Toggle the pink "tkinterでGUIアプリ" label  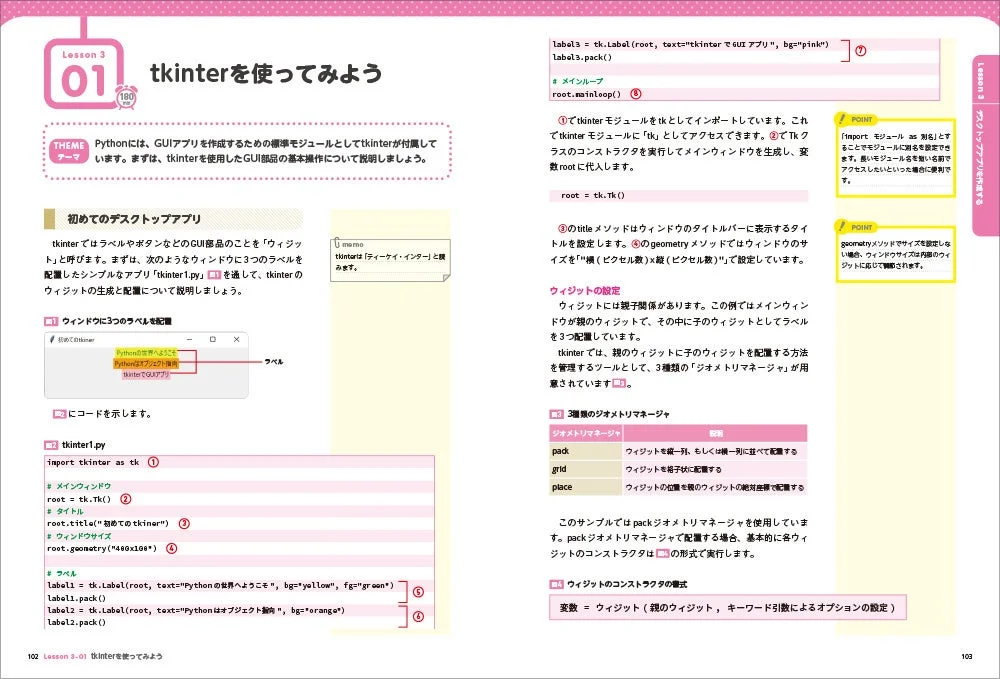click(x=148, y=374)
